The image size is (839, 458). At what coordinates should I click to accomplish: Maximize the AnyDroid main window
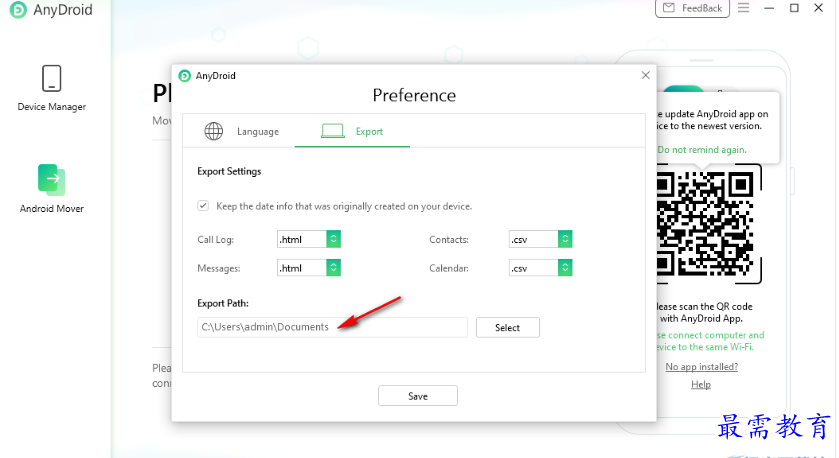[x=794, y=8]
